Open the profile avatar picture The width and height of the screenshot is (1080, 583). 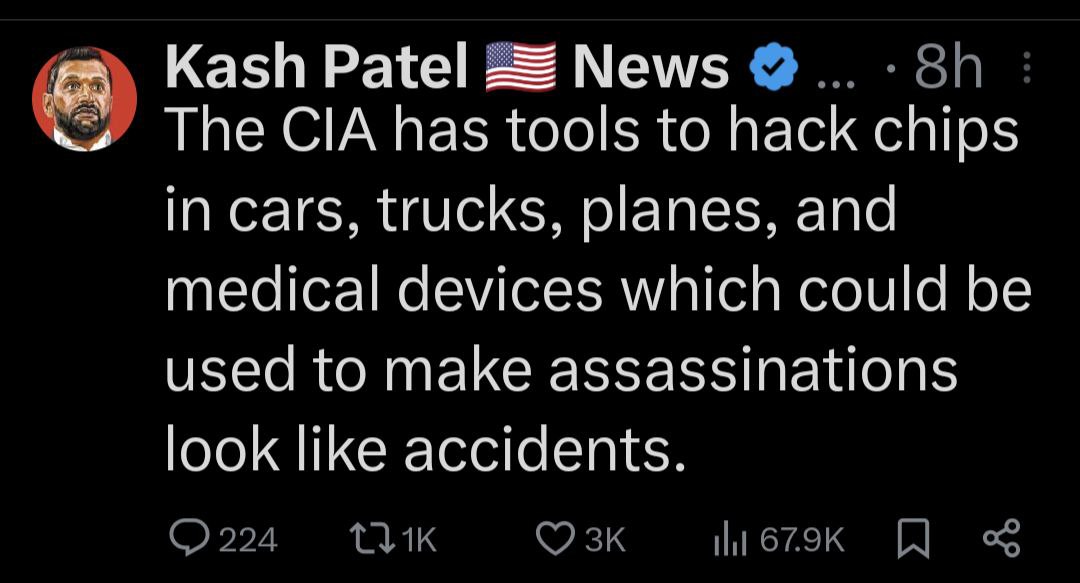point(84,100)
